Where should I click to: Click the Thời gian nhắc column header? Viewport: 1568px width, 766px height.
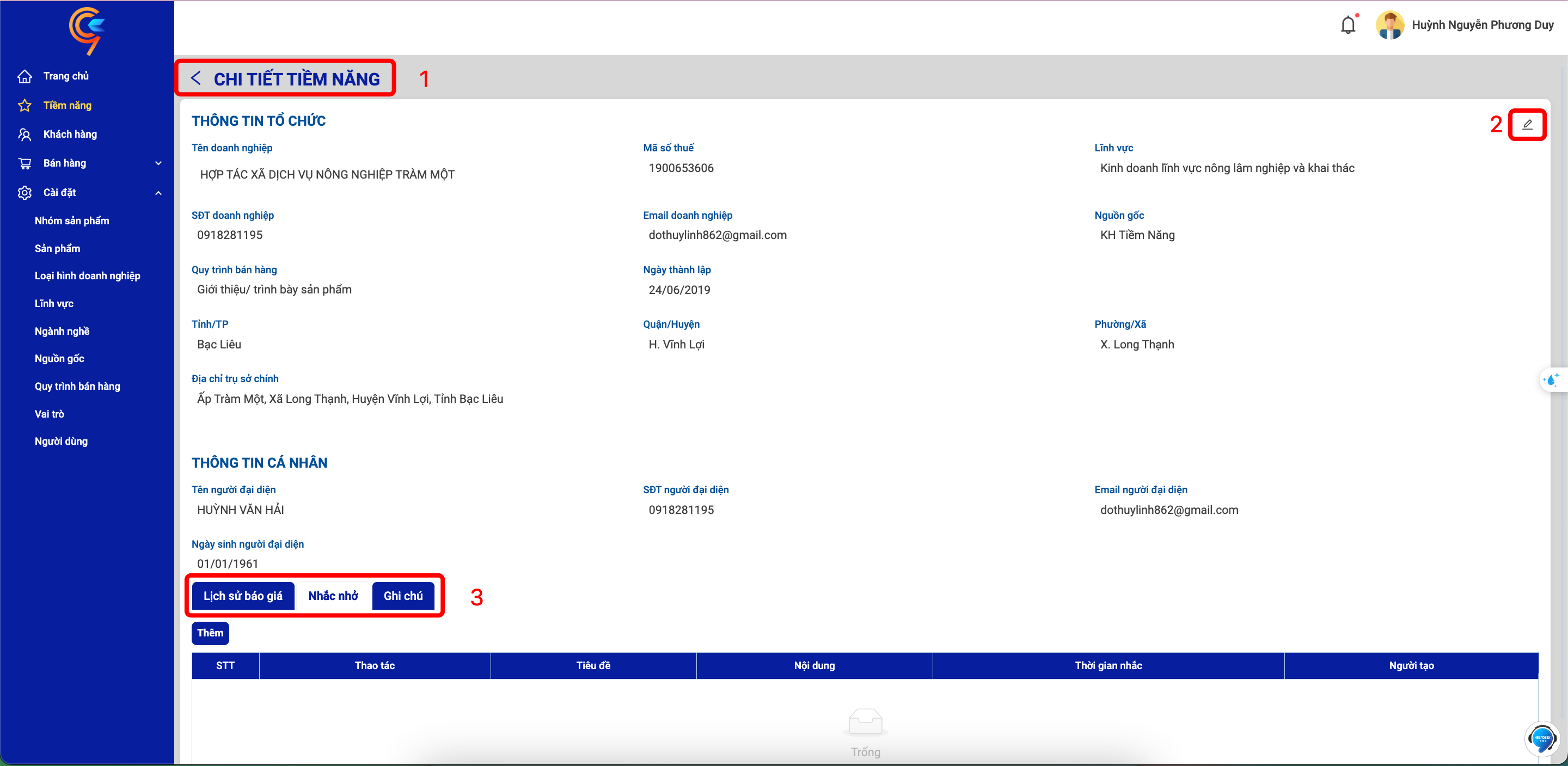(x=1108, y=665)
